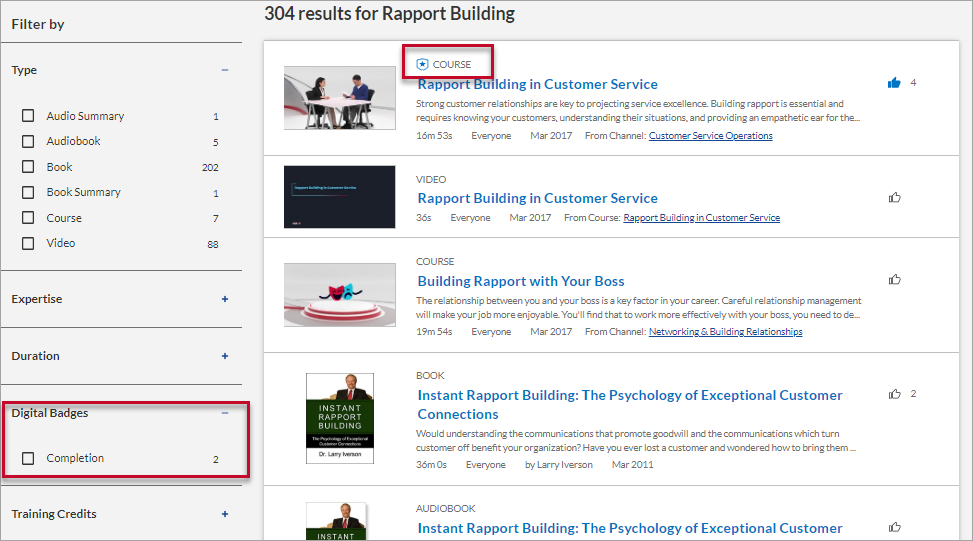Collapse the Type filter section
The image size is (973, 541).
(x=224, y=70)
